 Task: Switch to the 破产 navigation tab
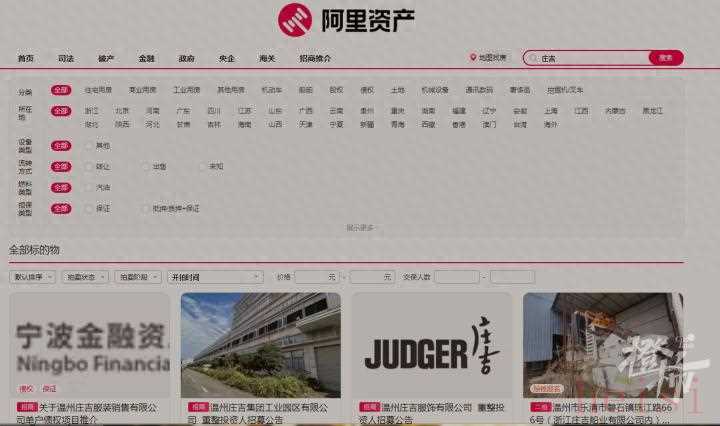pyautogui.click(x=106, y=59)
